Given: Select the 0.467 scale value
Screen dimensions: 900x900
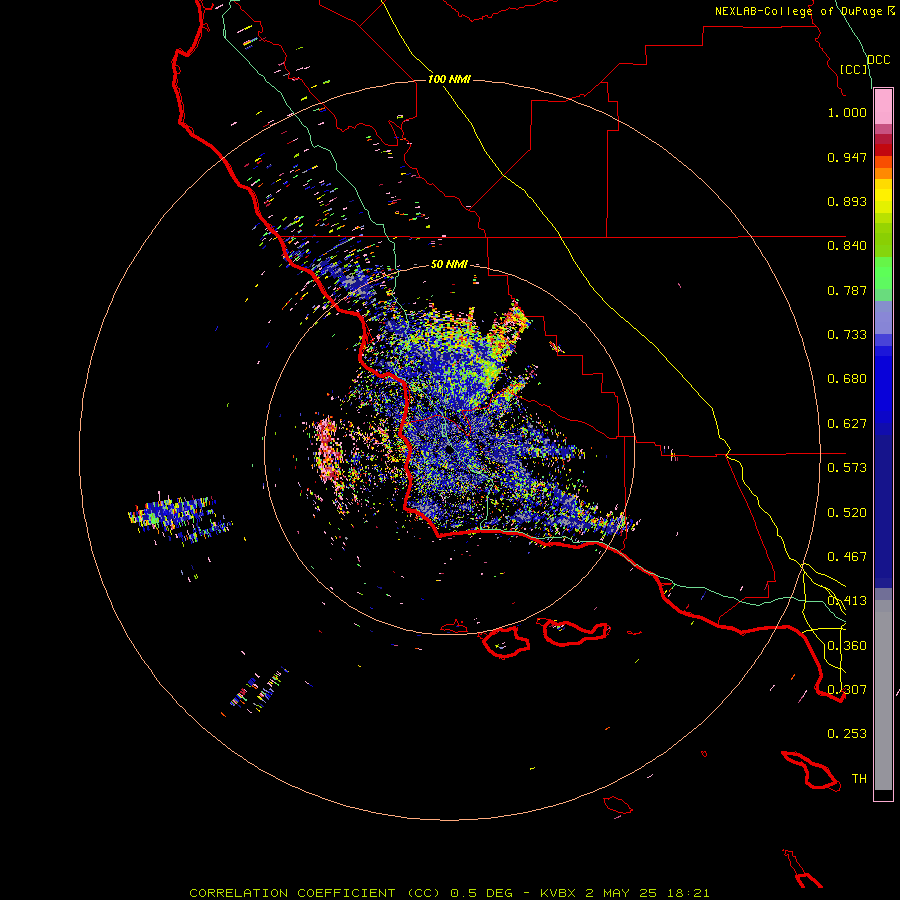Looking at the screenshot, I should click(x=847, y=557).
